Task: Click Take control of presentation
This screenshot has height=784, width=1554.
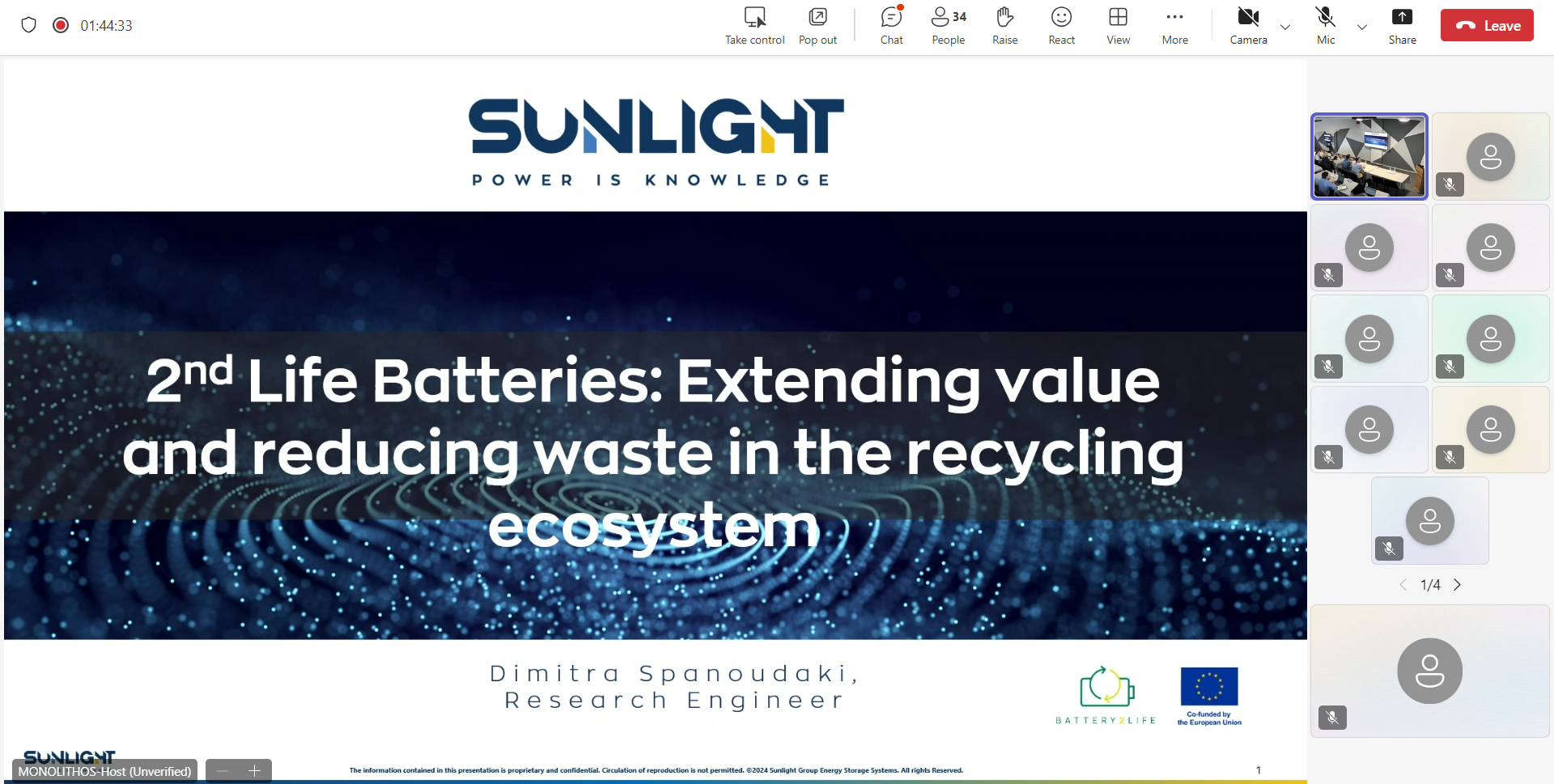Action: click(x=754, y=26)
